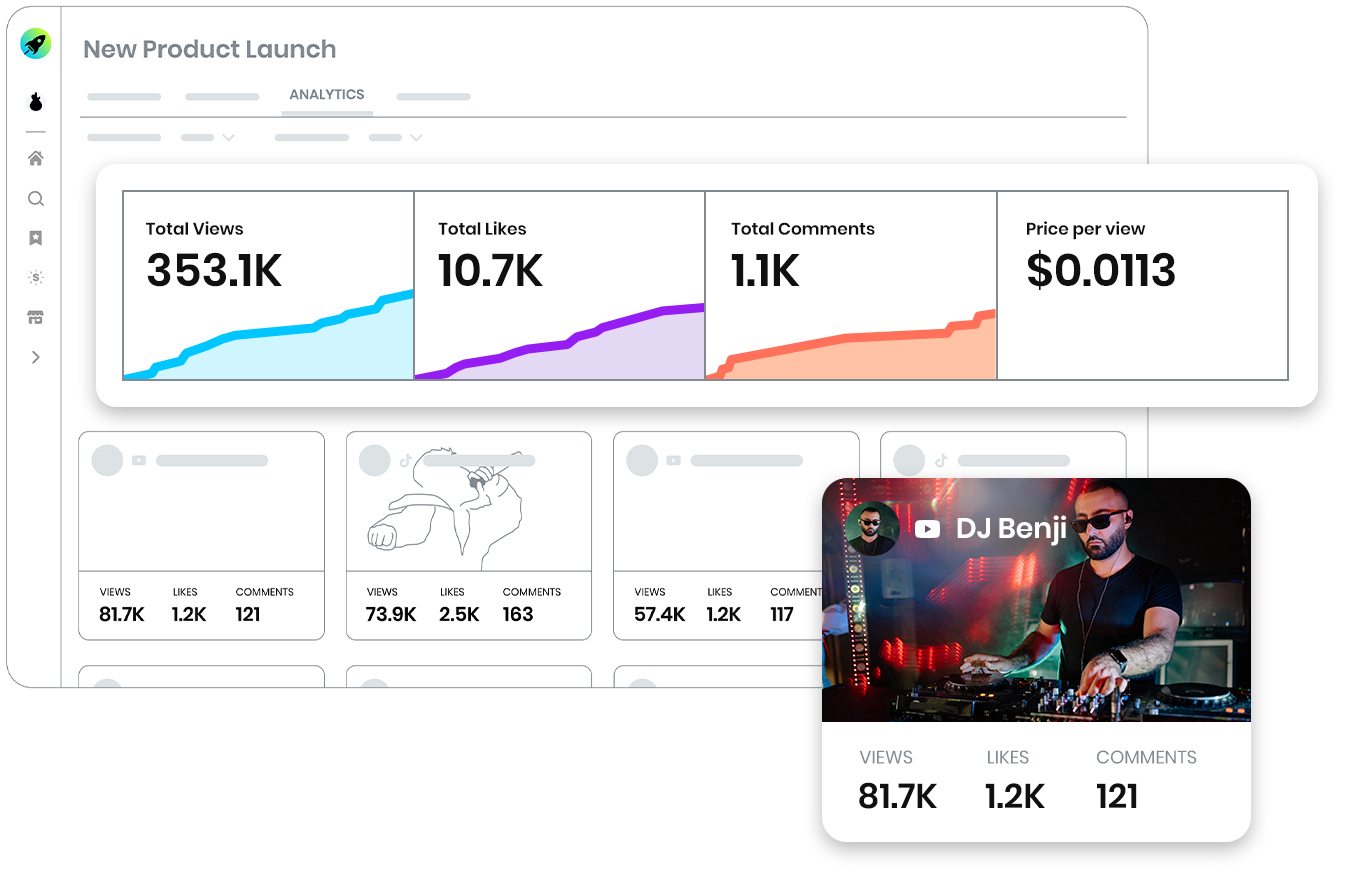Open the Total Likes chart card
This screenshot has width=1350, height=880.
[x=559, y=286]
